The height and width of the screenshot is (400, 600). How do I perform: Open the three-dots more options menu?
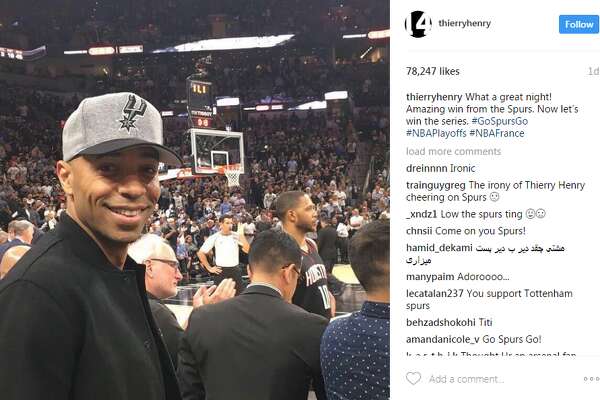pos(592,379)
